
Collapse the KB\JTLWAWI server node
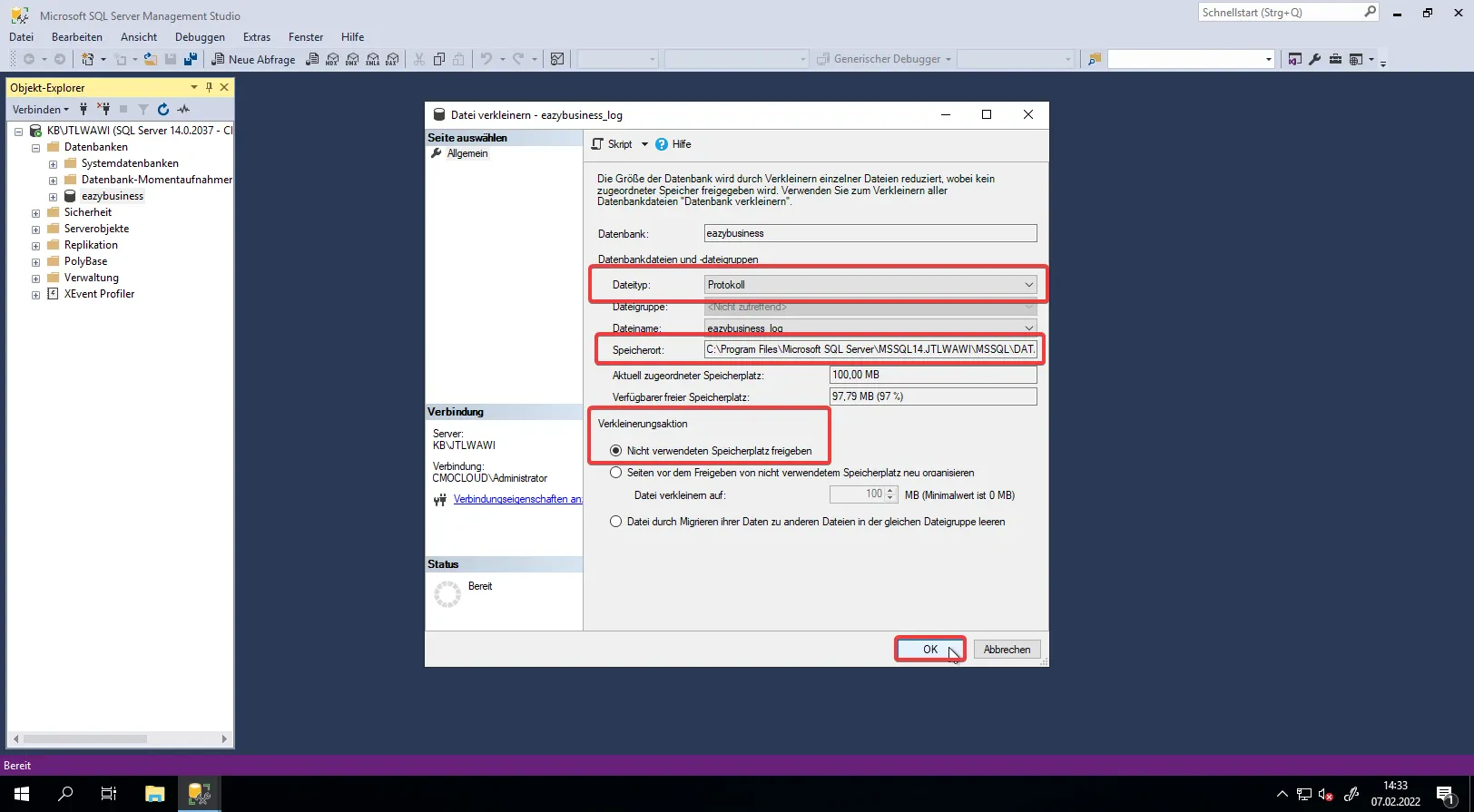pyautogui.click(x=18, y=131)
